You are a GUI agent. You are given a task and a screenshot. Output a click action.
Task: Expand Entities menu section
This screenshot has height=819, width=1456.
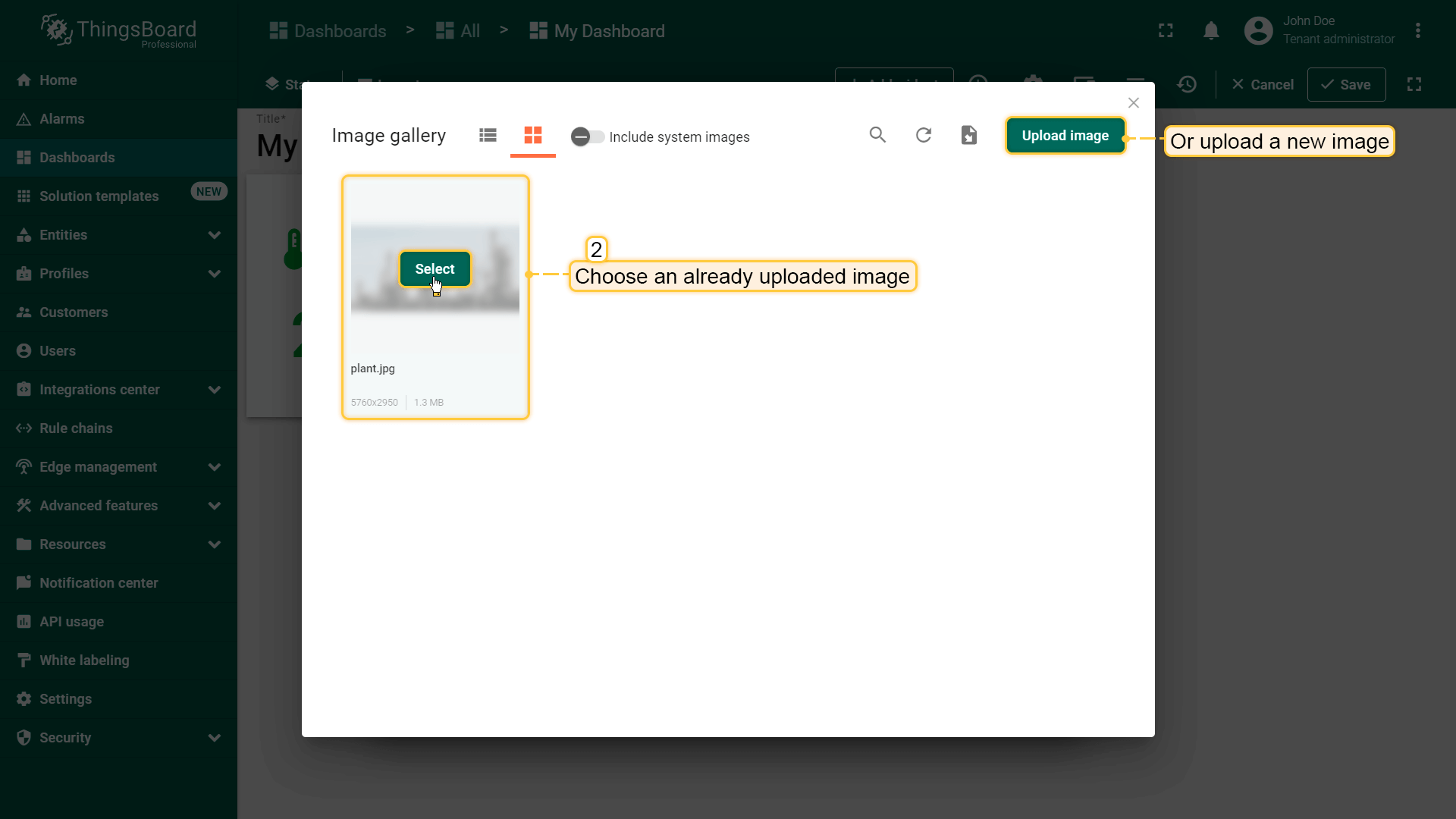click(214, 235)
